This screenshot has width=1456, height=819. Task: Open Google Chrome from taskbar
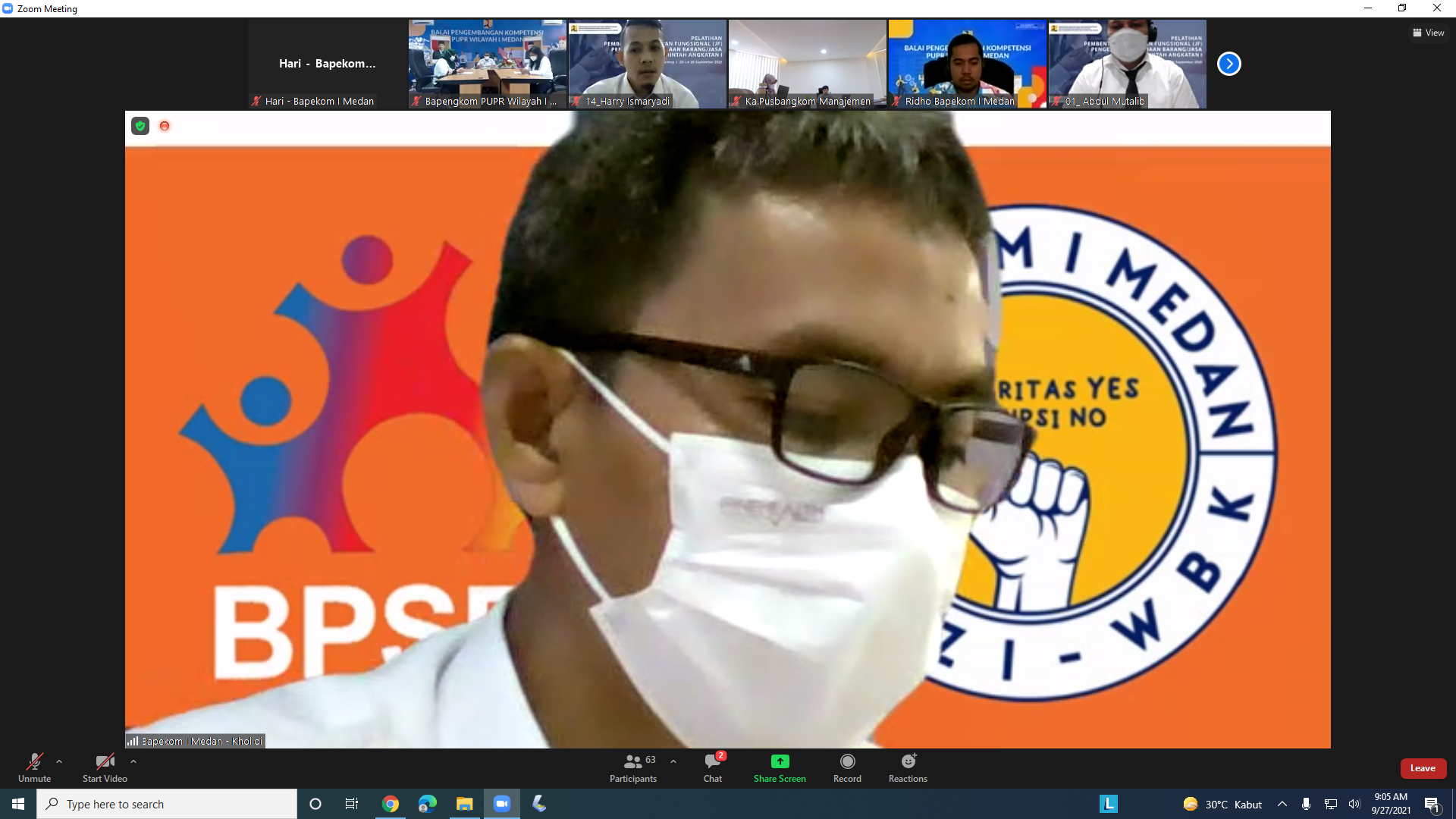pyautogui.click(x=391, y=804)
